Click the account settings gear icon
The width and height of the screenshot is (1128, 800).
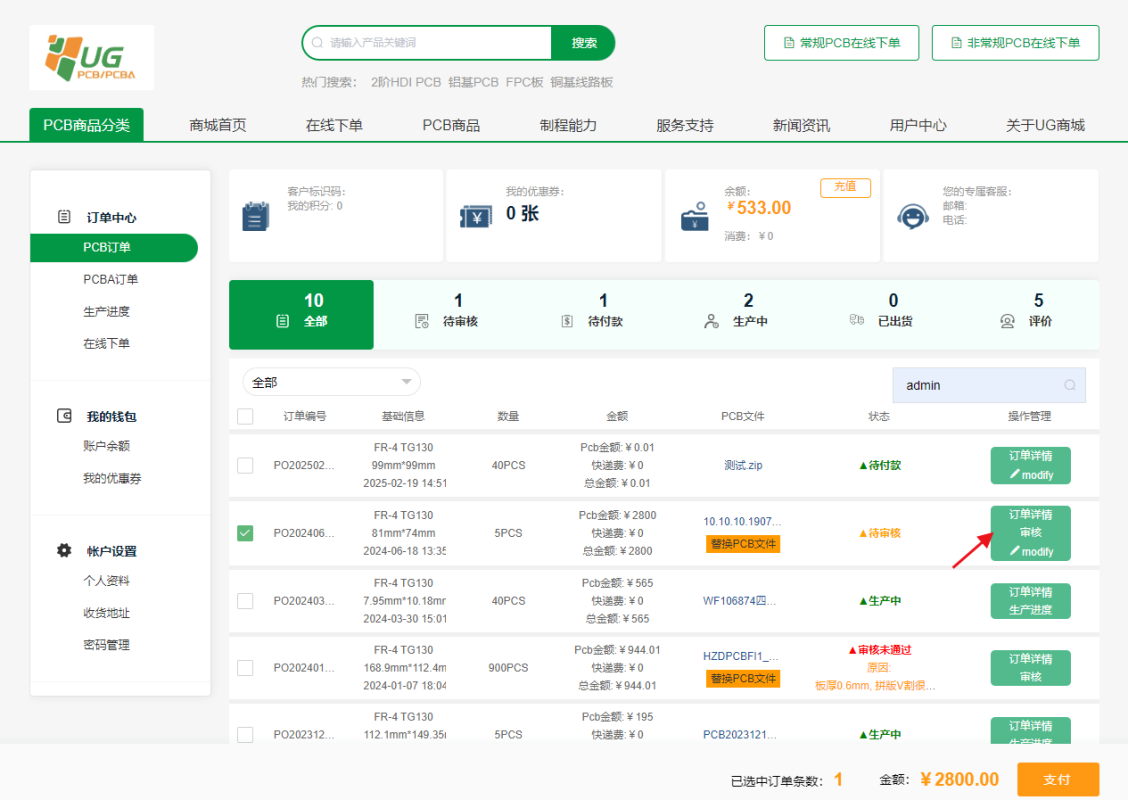click(x=64, y=550)
